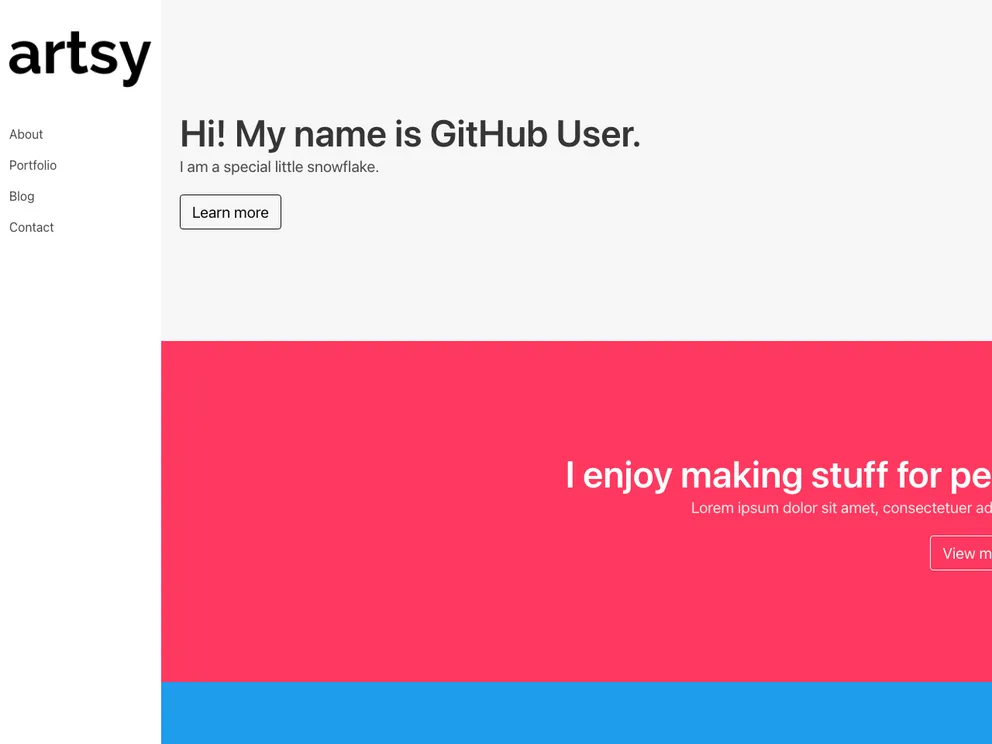Select the Contact sidebar link
Image resolution: width=992 pixels, height=744 pixels.
pyautogui.click(x=32, y=227)
